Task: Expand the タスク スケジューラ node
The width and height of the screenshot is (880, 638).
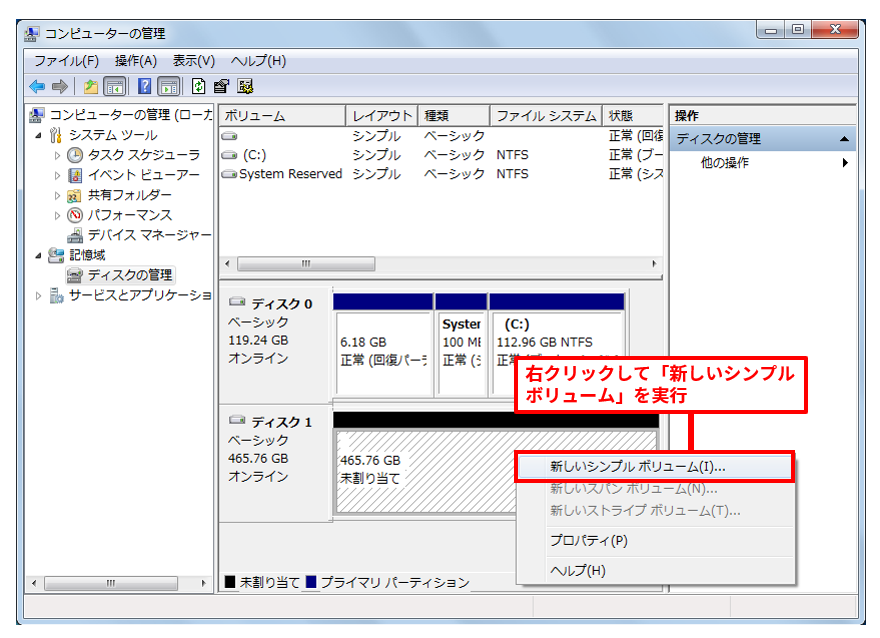Action: coord(57,155)
